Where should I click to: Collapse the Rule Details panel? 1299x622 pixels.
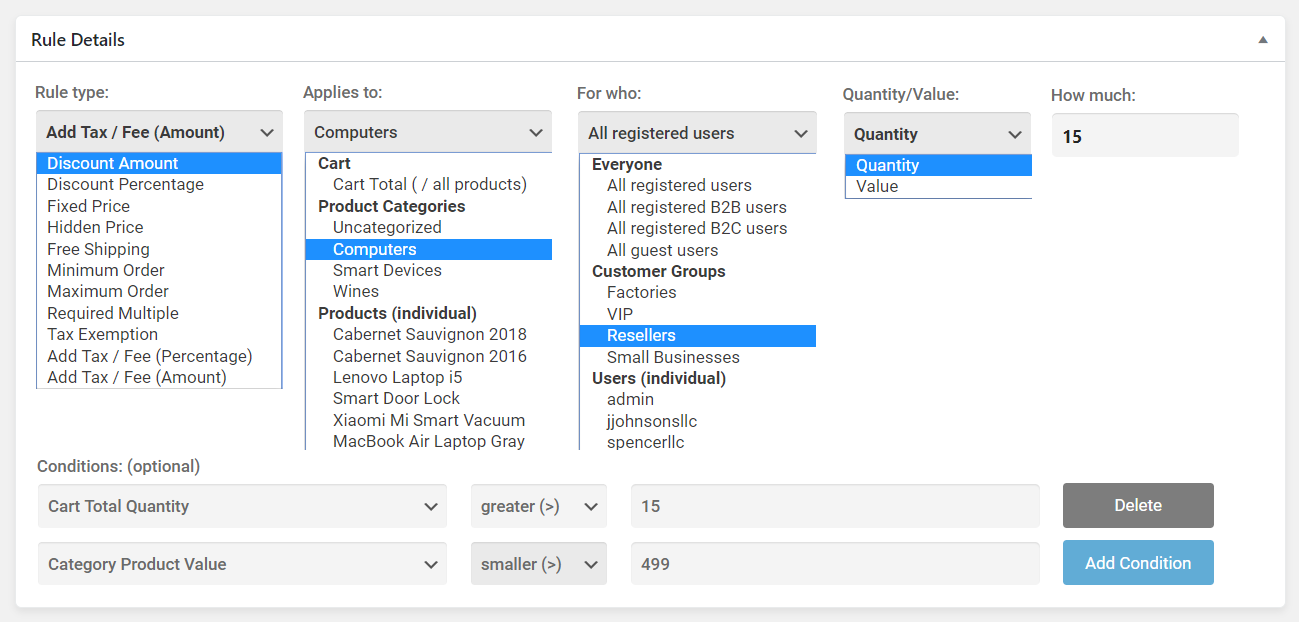tap(1263, 40)
